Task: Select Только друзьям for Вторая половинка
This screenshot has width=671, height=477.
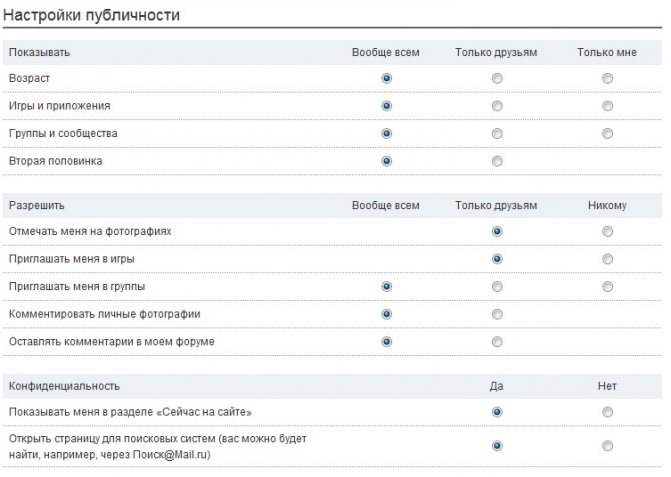Action: tap(497, 161)
